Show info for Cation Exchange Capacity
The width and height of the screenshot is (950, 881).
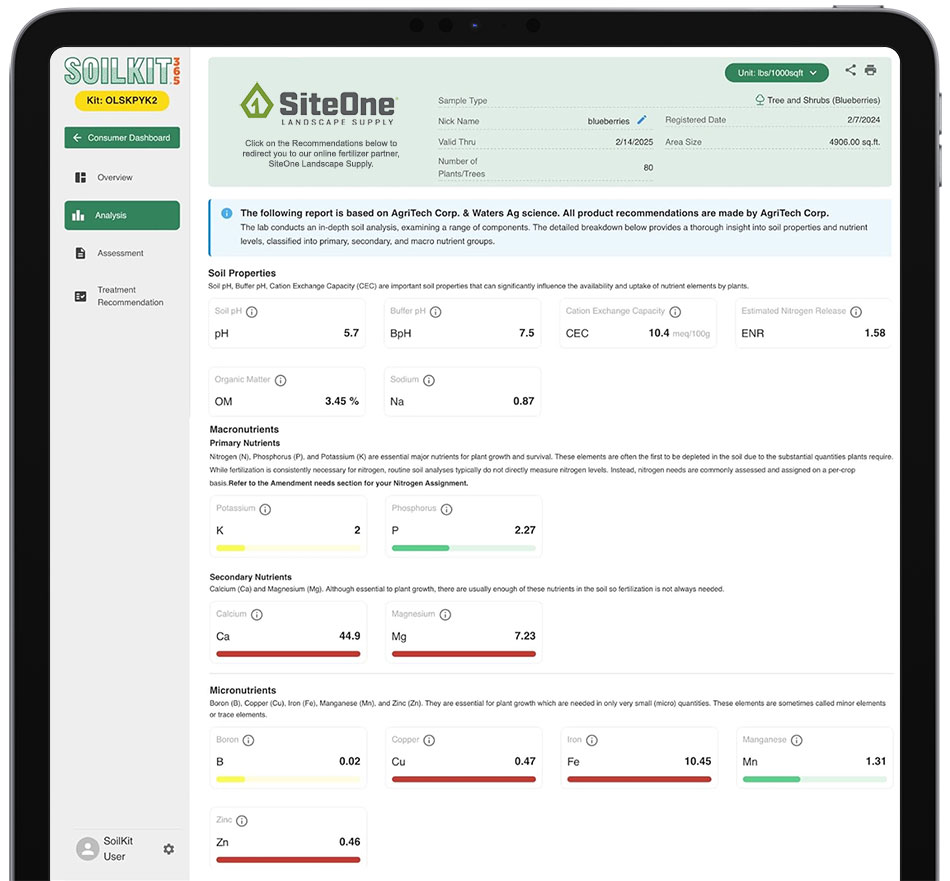tap(675, 312)
